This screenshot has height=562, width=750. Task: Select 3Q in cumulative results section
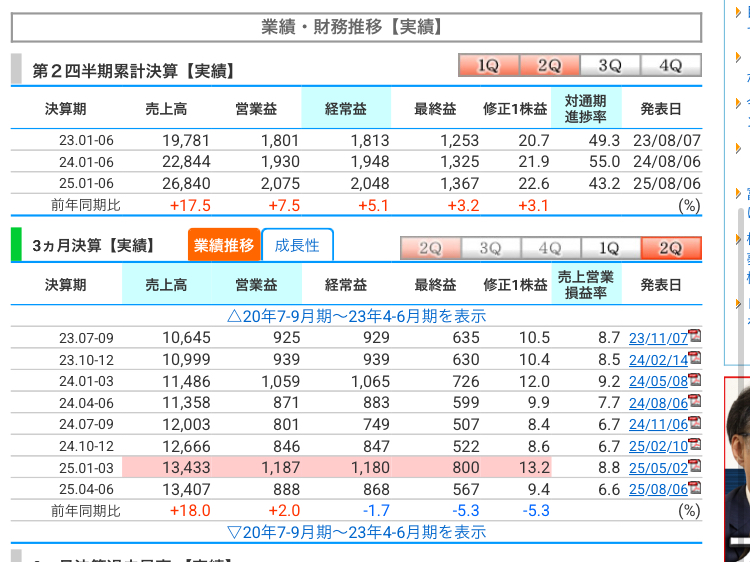(x=610, y=66)
